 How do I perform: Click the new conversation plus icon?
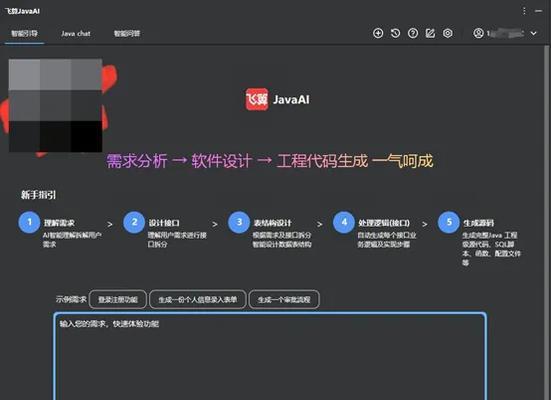[x=378, y=33]
